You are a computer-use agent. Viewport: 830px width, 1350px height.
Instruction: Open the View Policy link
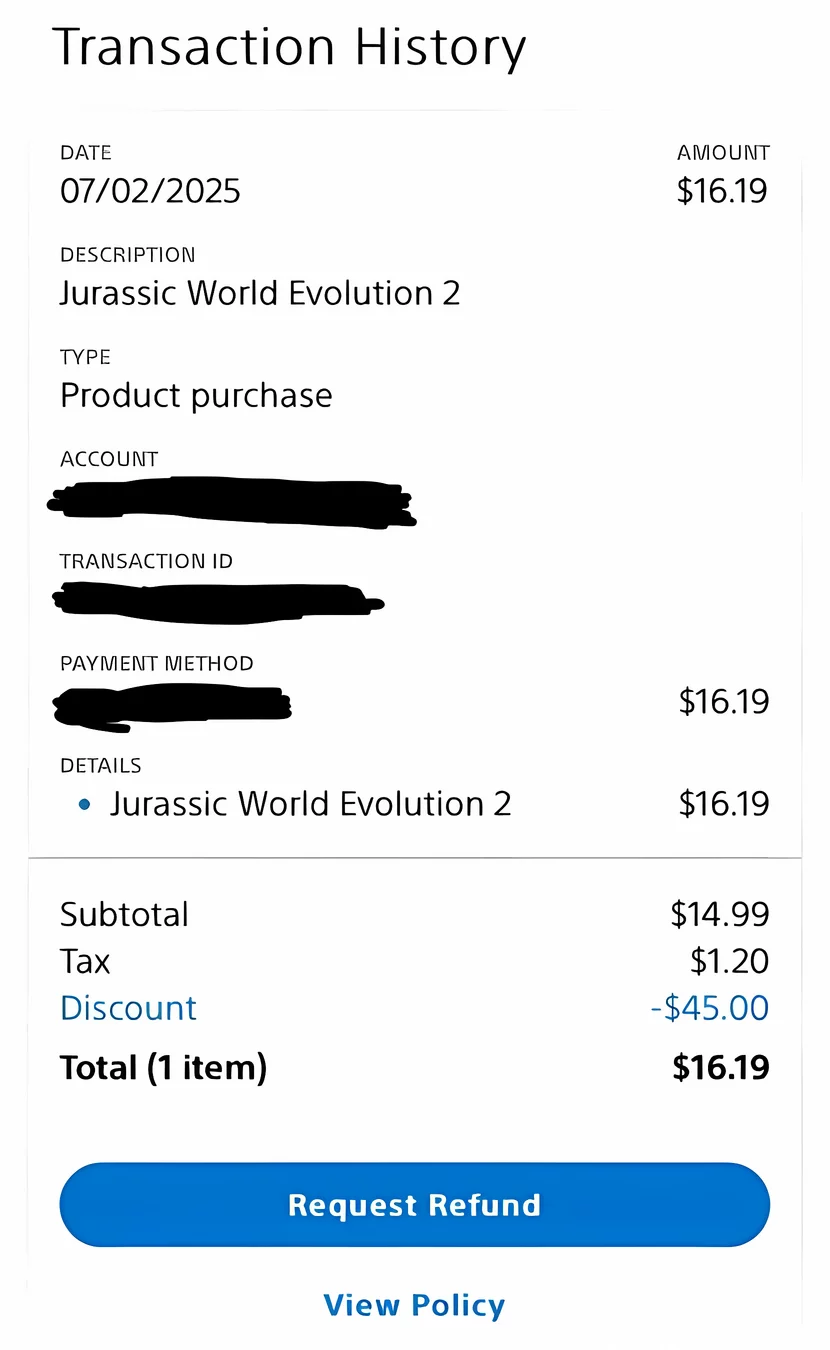click(414, 1305)
